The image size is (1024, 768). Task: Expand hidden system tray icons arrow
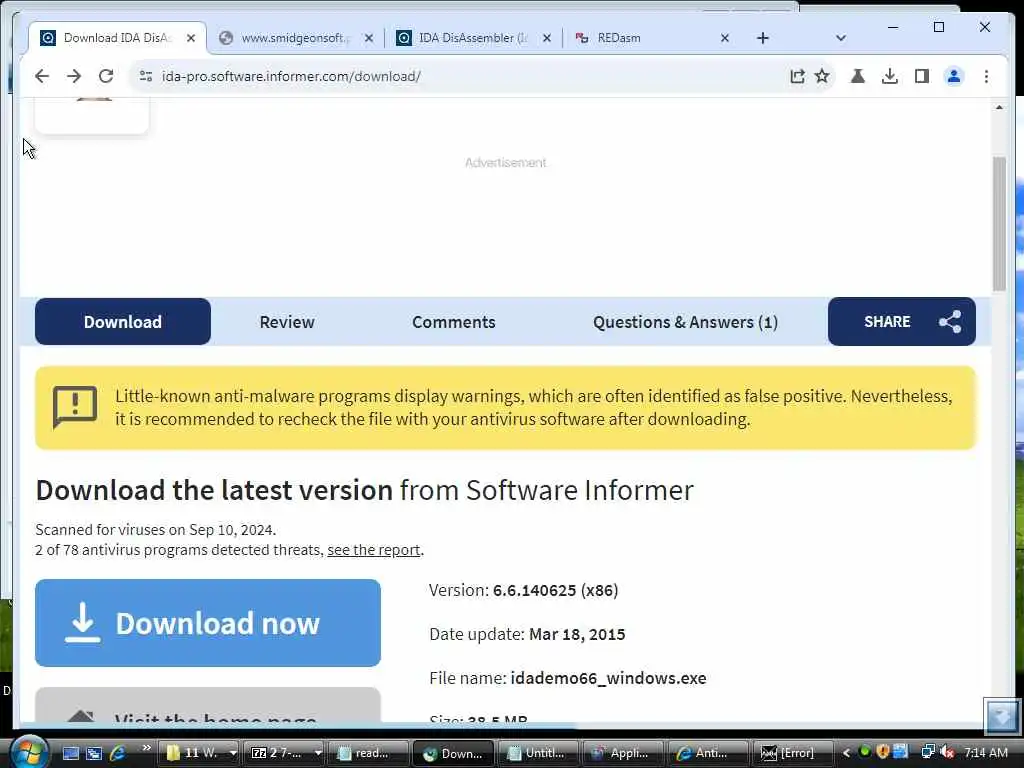pyautogui.click(x=846, y=753)
